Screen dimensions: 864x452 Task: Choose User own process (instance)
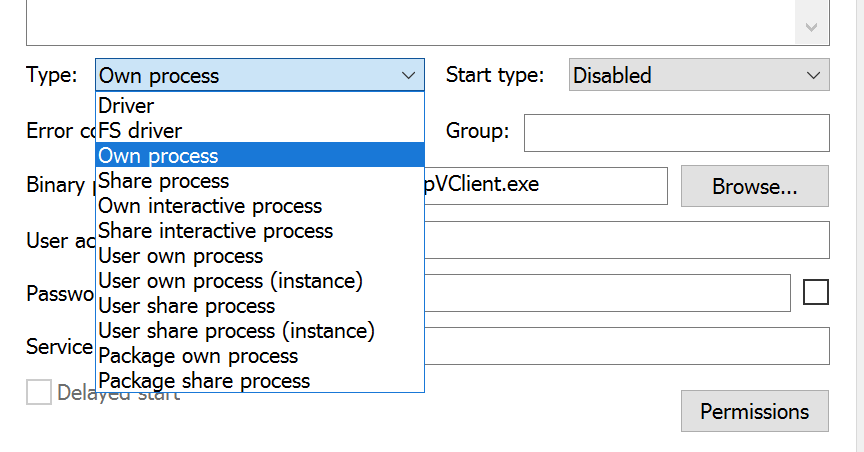[230, 281]
